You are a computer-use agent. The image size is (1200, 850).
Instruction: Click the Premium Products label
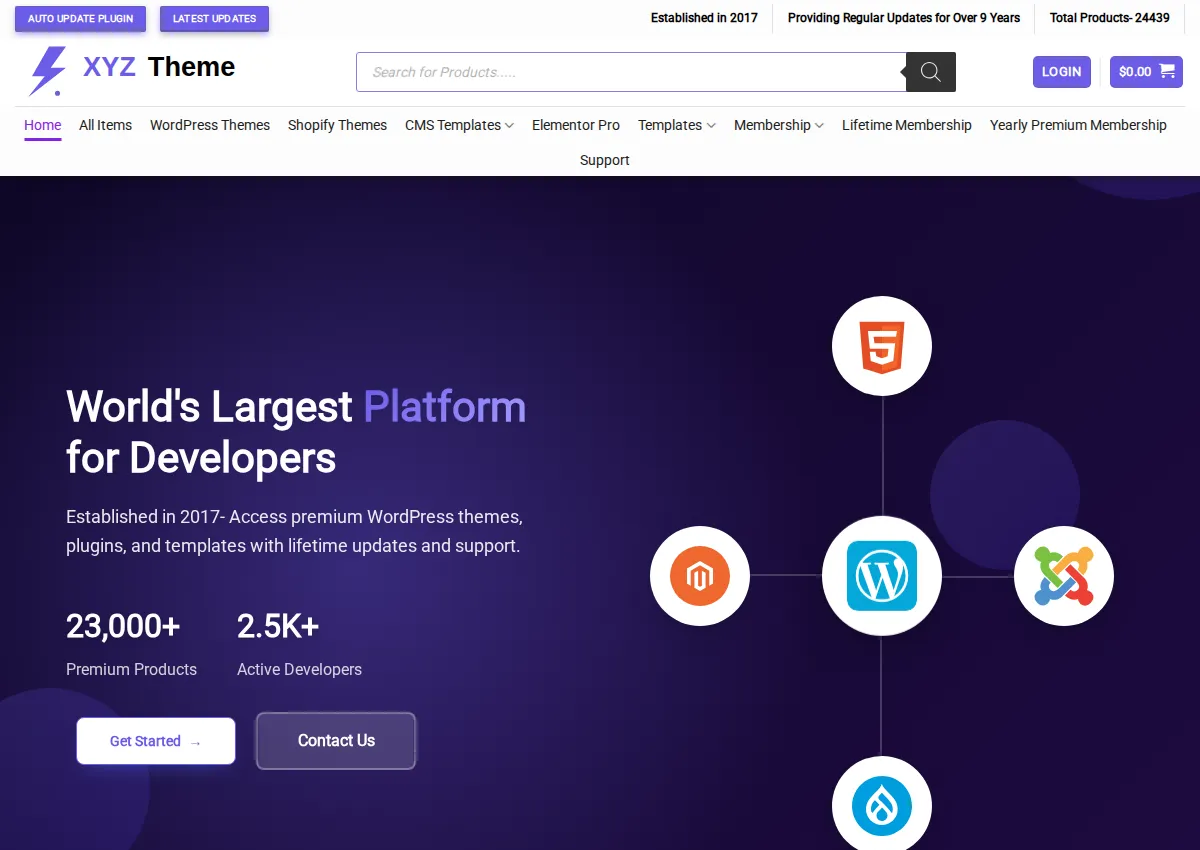(131, 669)
